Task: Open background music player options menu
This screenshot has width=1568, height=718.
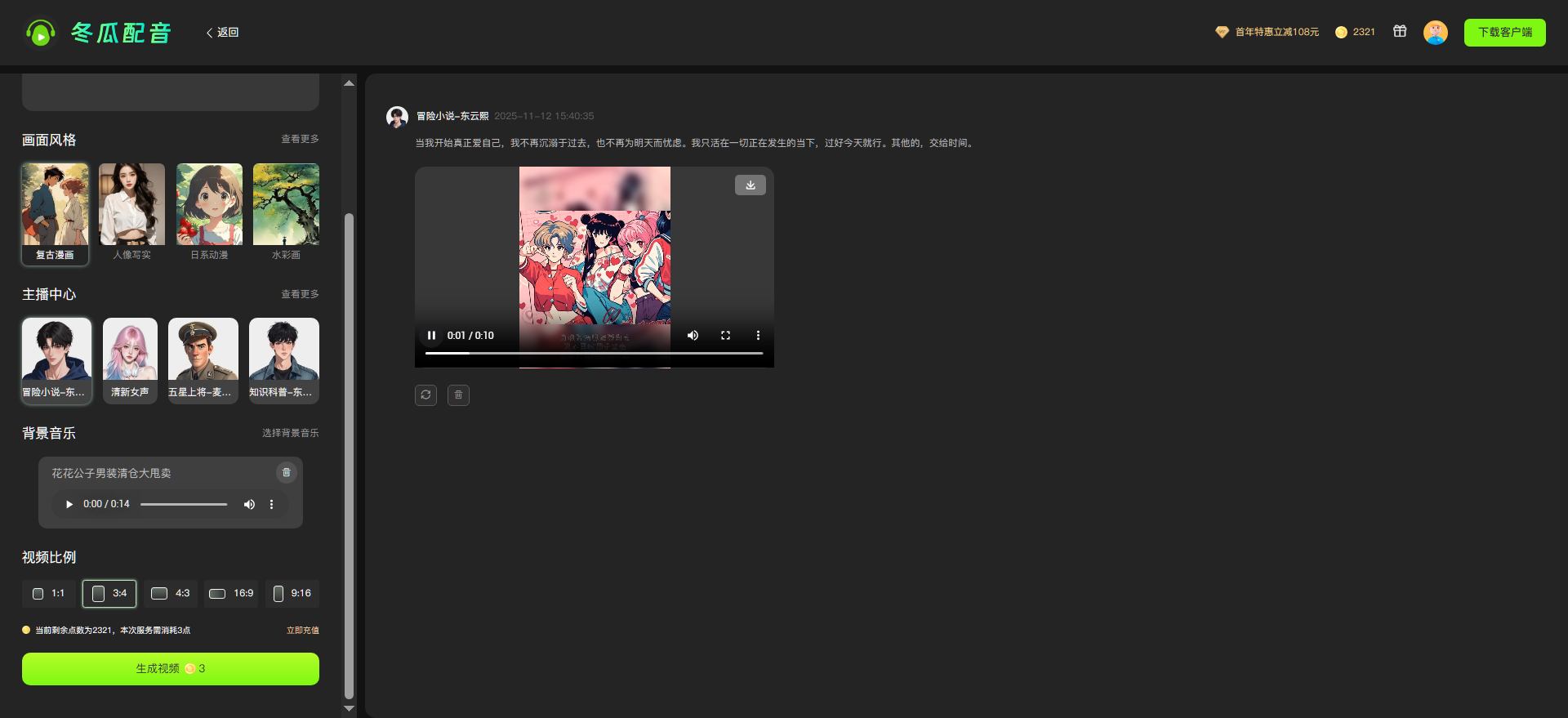Action: click(x=272, y=505)
